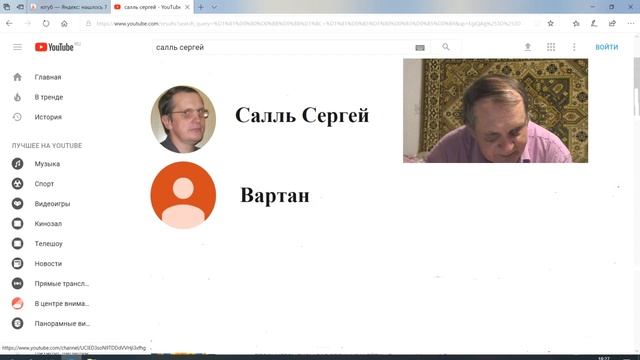
Task: Open the browser favorites hub icon
Action: click(576, 24)
